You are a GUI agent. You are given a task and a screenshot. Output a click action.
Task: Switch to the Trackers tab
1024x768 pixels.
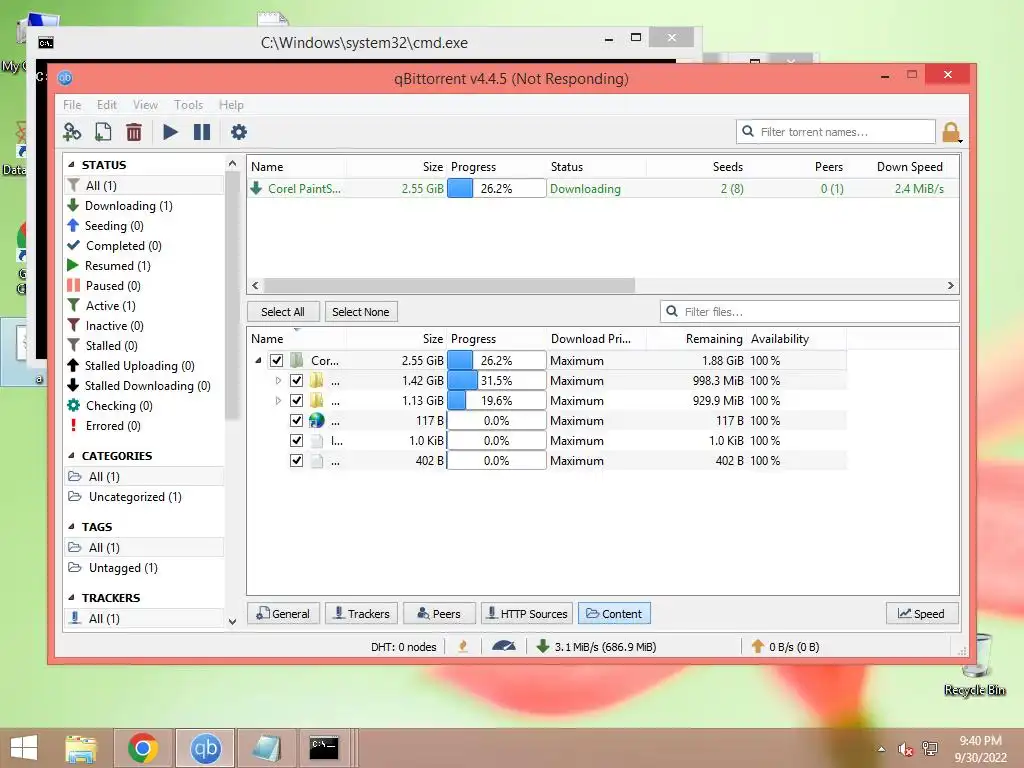[361, 614]
